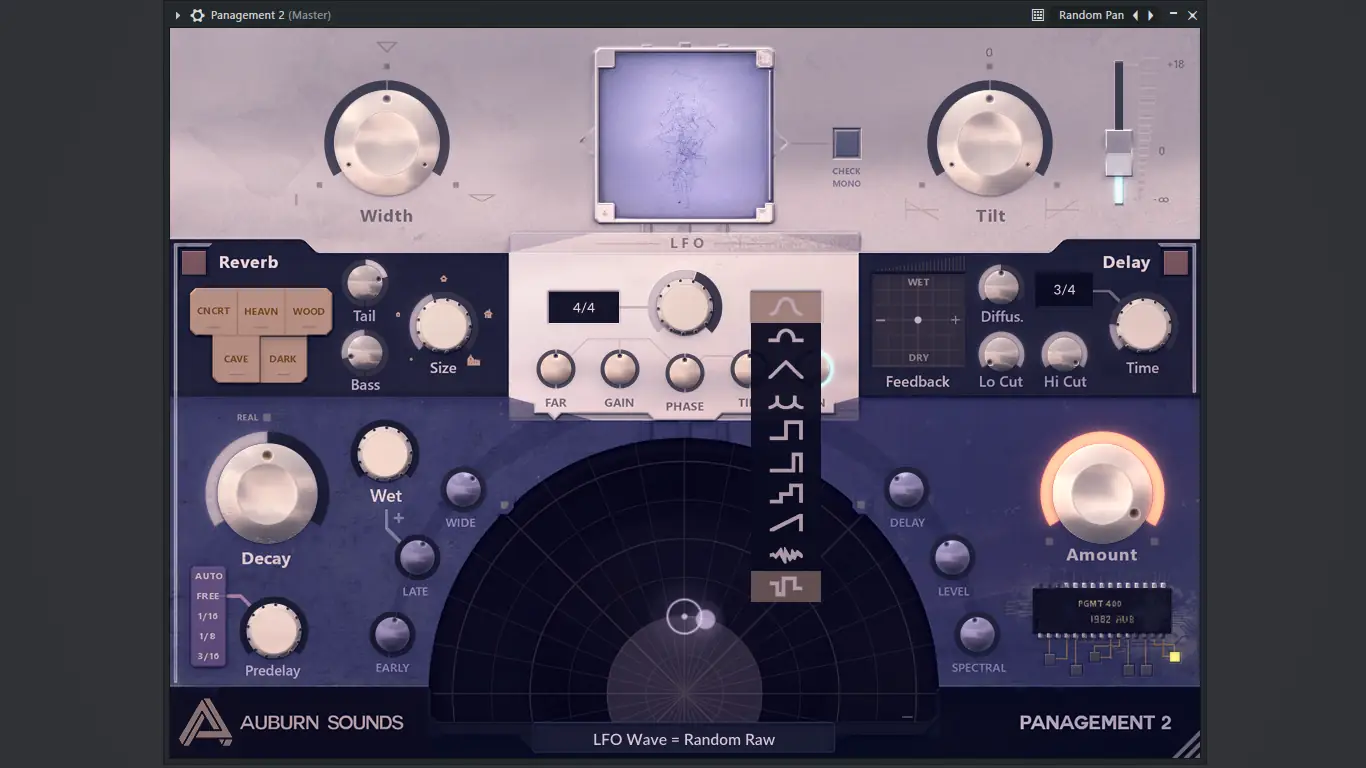Click the Hi Cut knob
The image size is (1366, 768).
click(x=1065, y=352)
